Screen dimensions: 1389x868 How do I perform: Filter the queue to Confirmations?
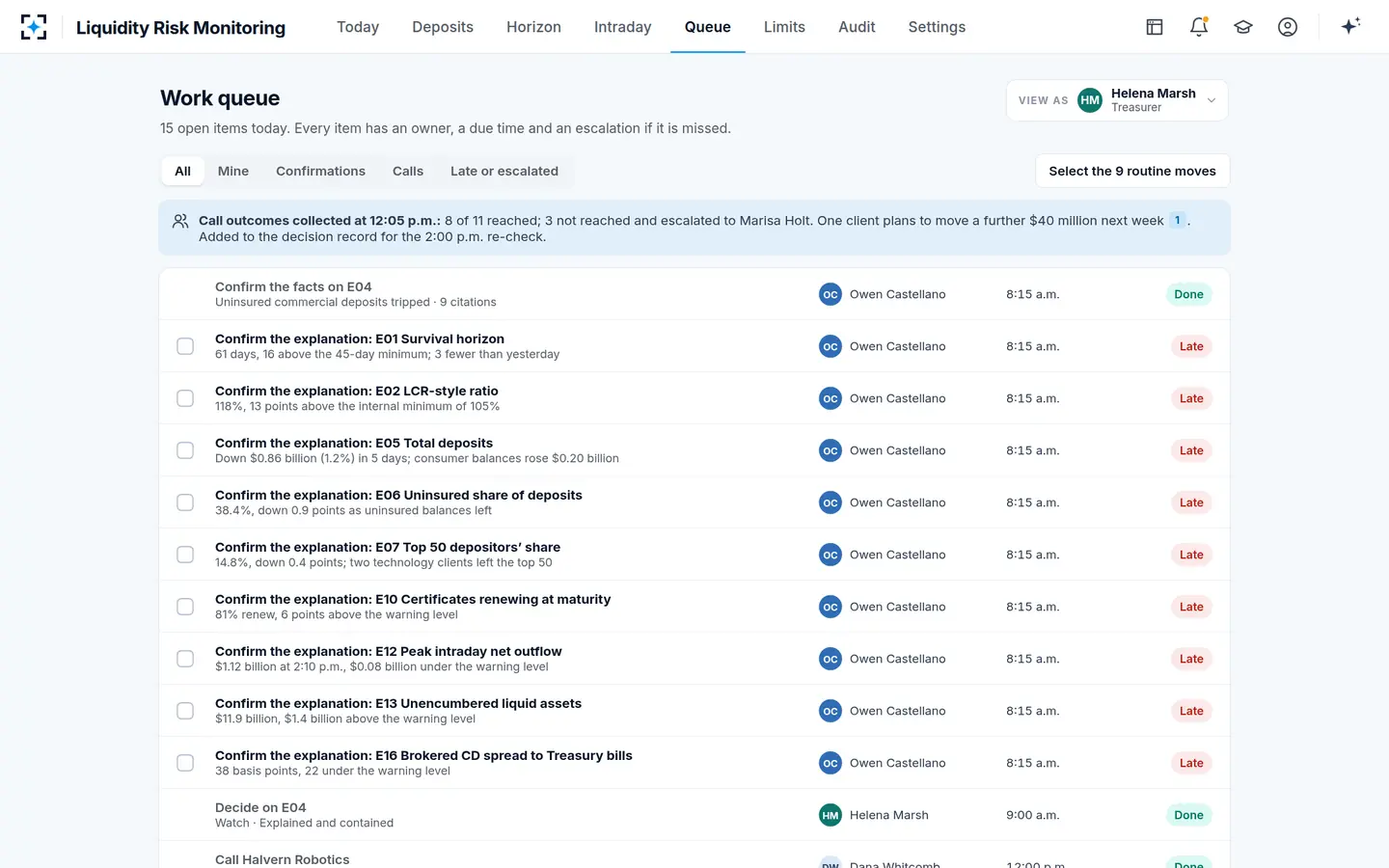click(x=320, y=171)
